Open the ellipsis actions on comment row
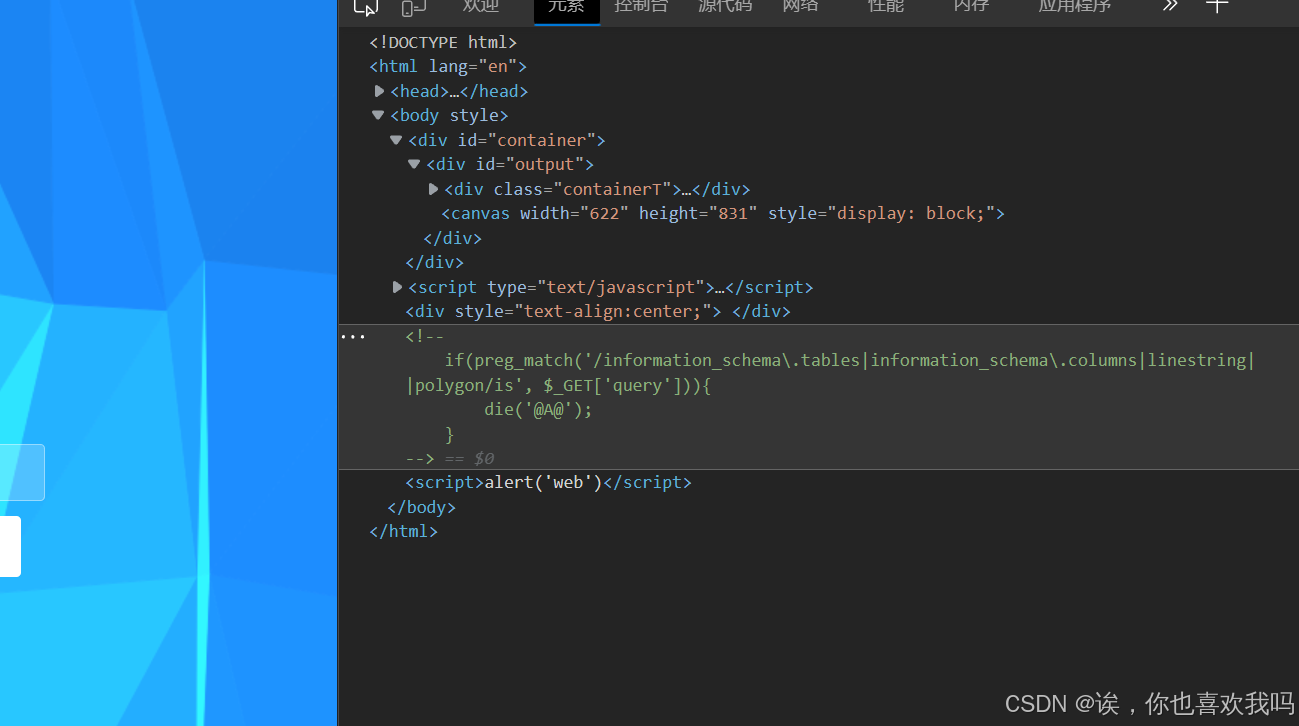Screen dimensions: 1299x726 pyautogui.click(x=352, y=337)
